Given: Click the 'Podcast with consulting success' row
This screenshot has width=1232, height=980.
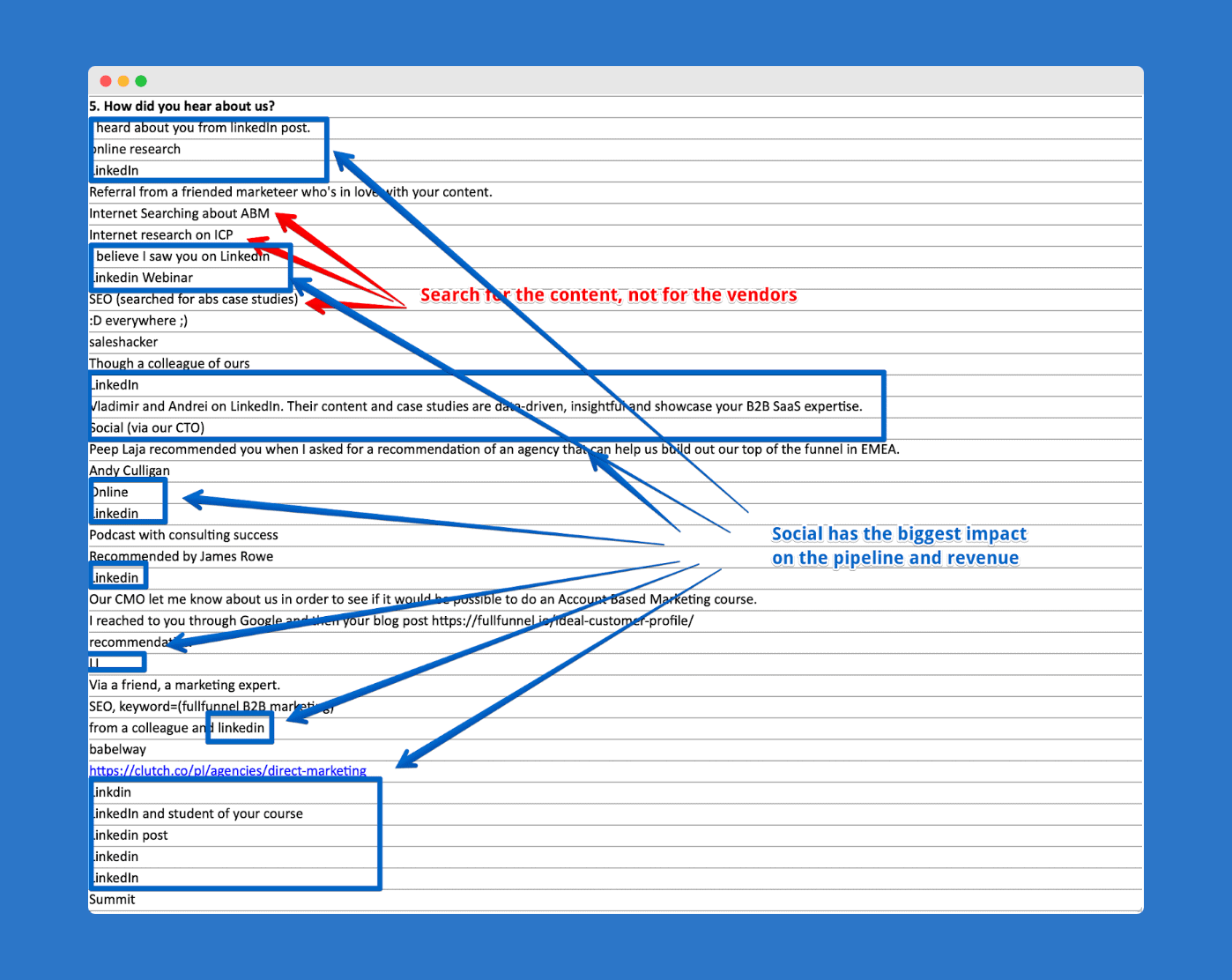Looking at the screenshot, I should [x=183, y=535].
